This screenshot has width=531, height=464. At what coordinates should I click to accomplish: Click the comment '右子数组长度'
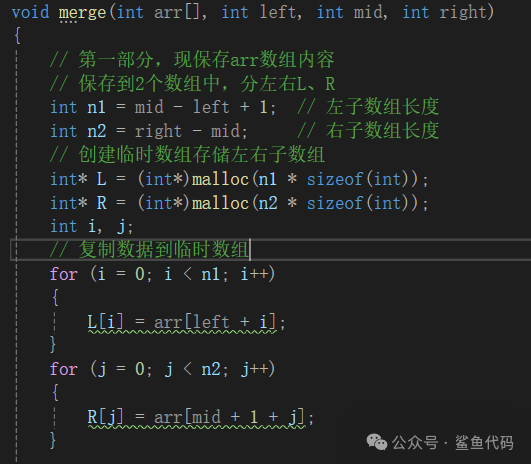368,131
